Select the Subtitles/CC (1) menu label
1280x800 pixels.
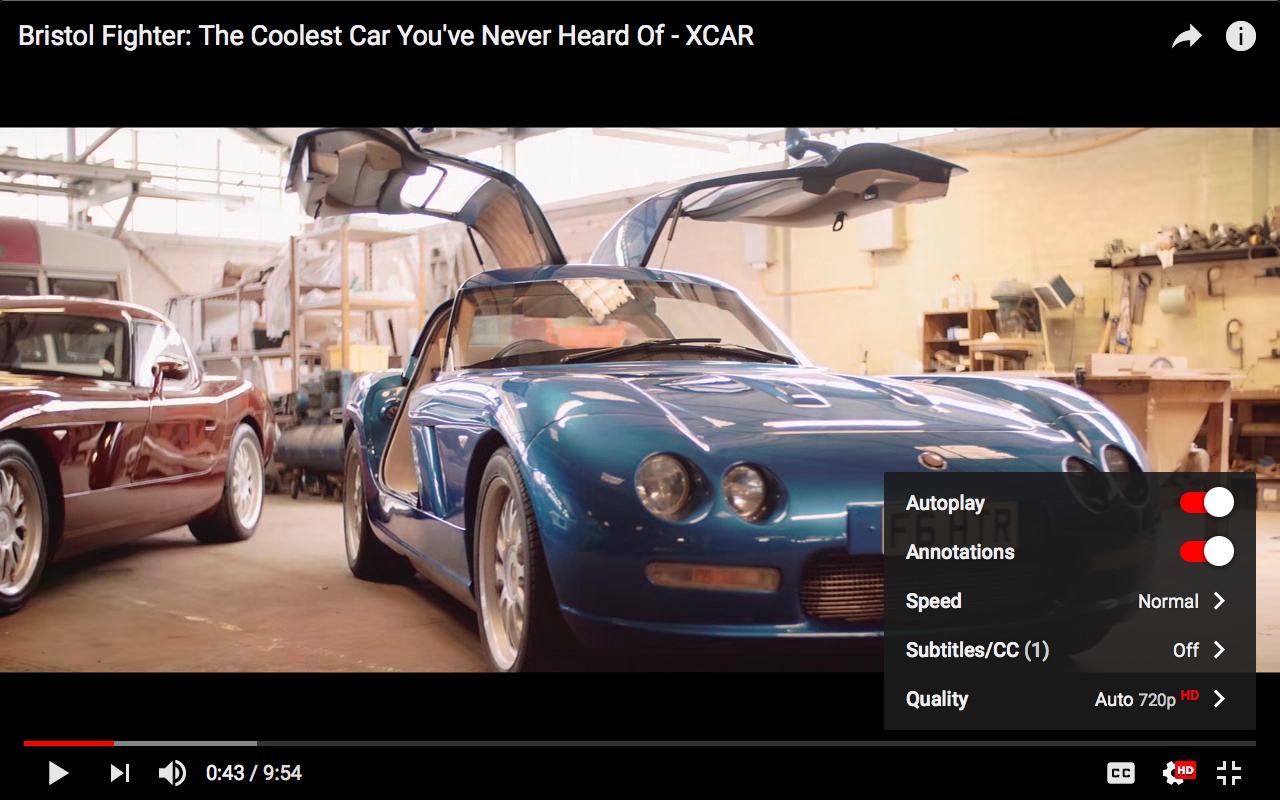[x=977, y=650]
